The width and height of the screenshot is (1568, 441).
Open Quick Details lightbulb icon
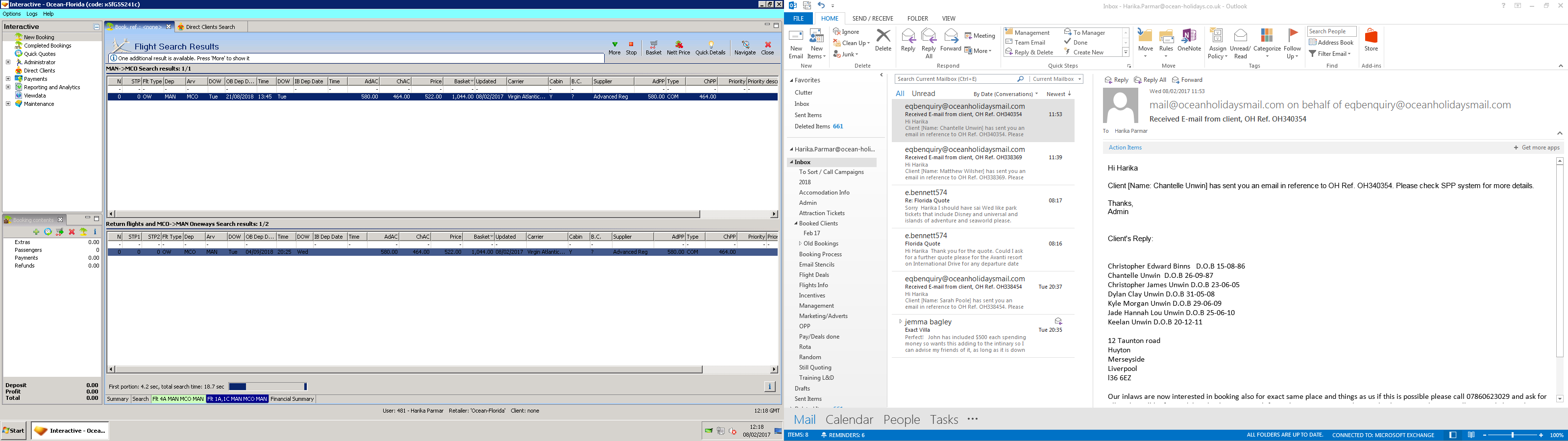pos(710,48)
